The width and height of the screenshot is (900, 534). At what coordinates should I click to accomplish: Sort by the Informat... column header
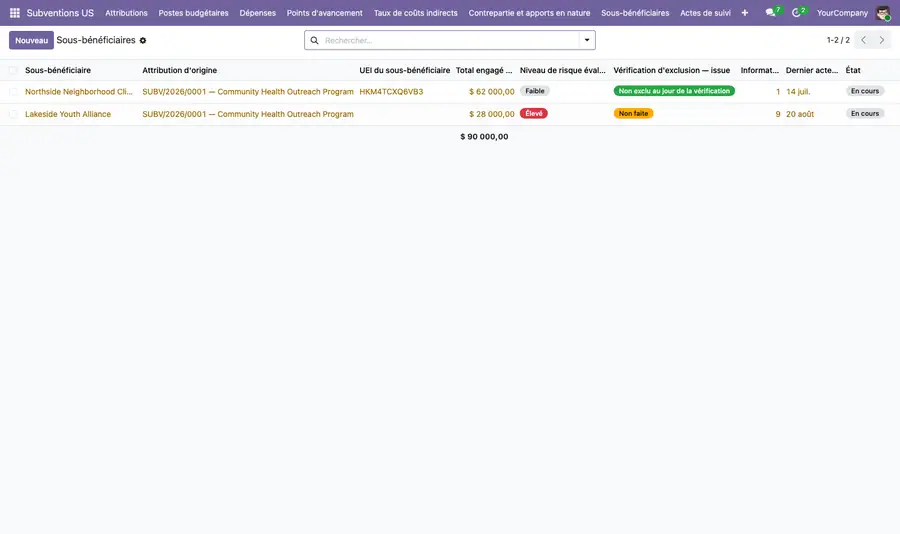759,70
